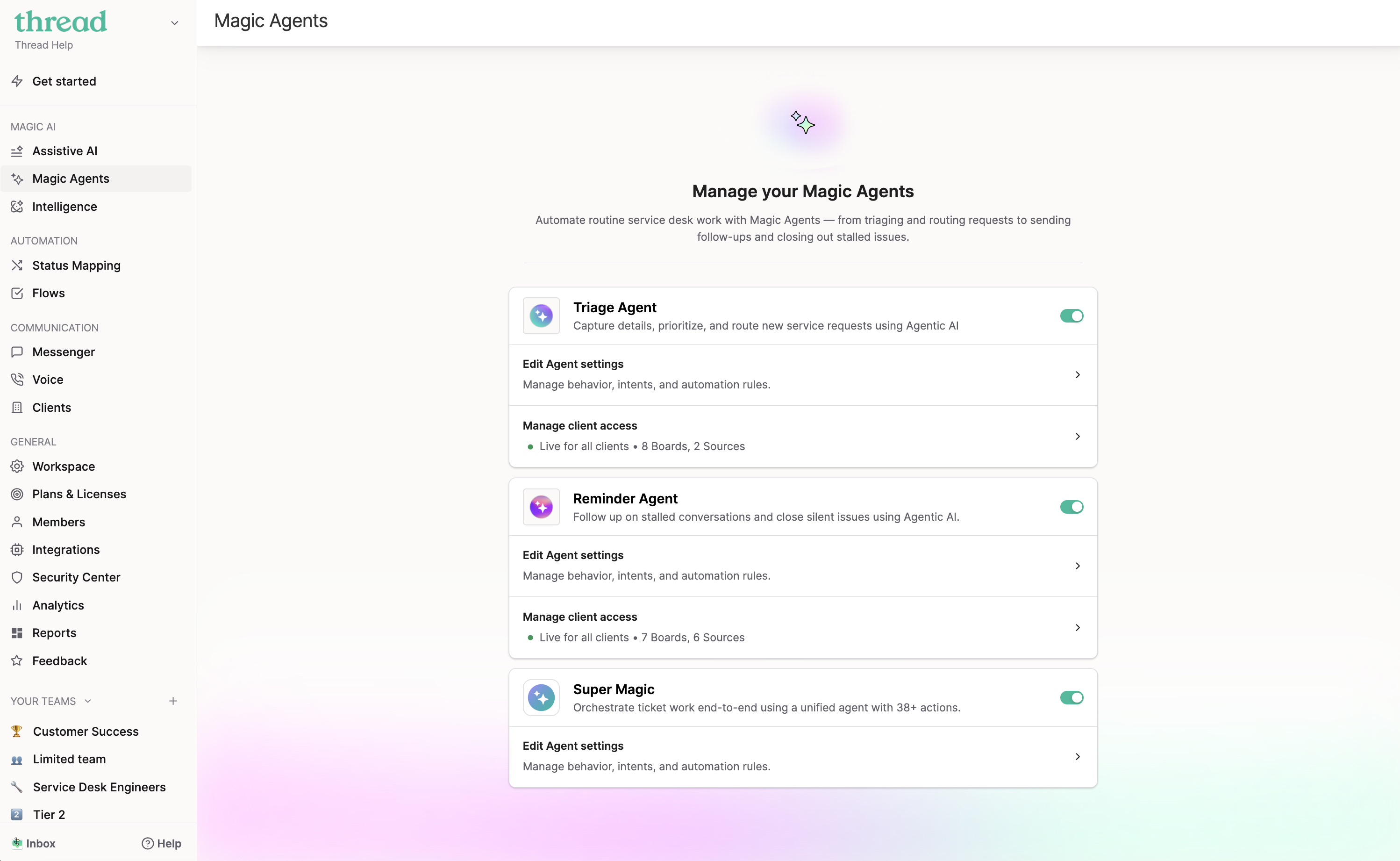Click the Triage Agent avatar icon
The width and height of the screenshot is (1400, 861).
tap(541, 316)
